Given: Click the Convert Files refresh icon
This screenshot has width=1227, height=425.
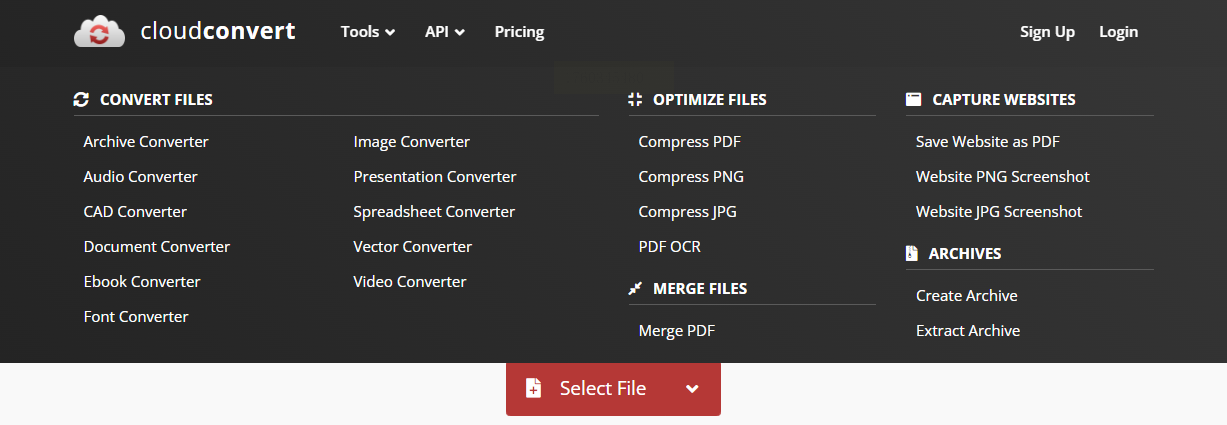Looking at the screenshot, I should click(82, 100).
